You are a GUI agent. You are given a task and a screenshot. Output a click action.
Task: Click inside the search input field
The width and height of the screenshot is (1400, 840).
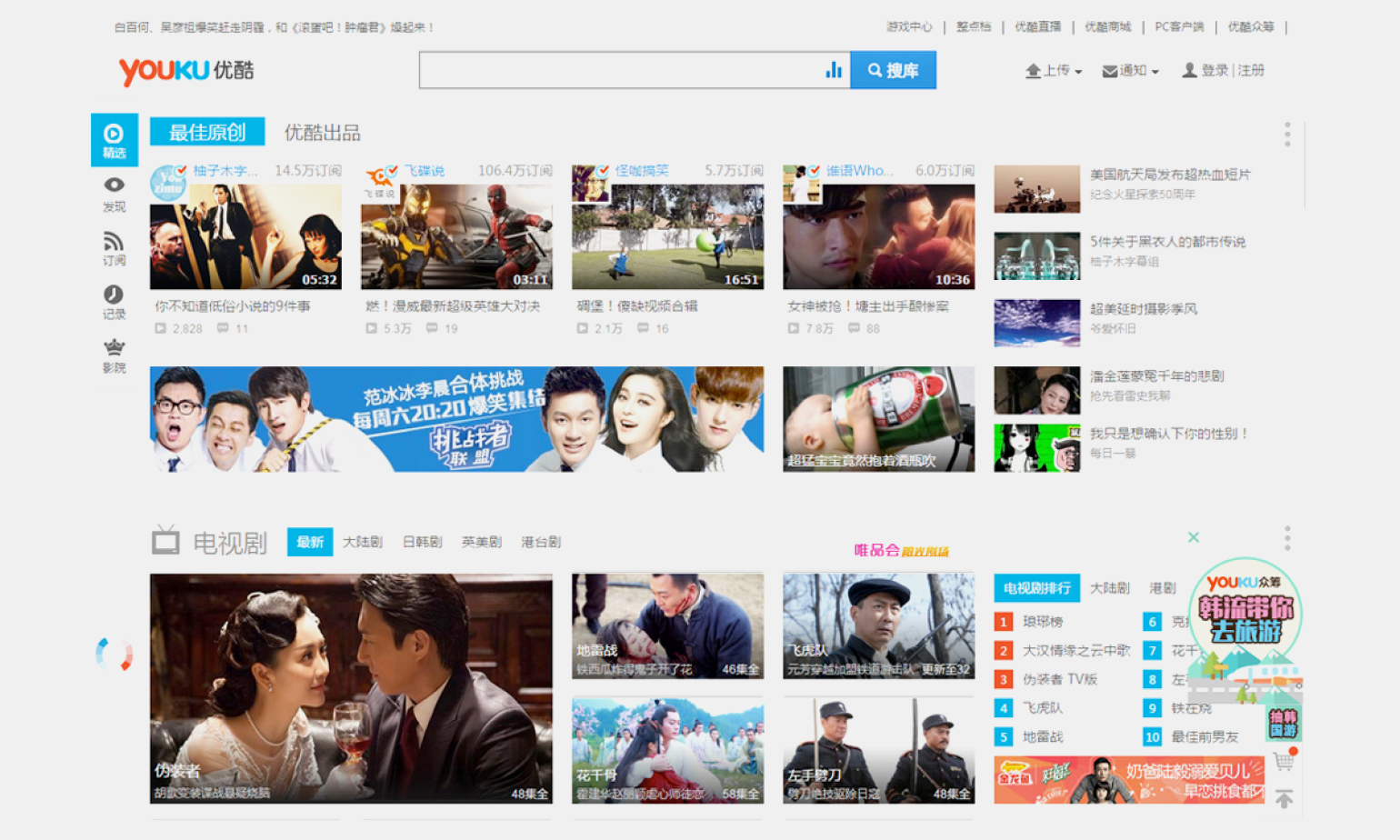pyautogui.click(x=618, y=70)
